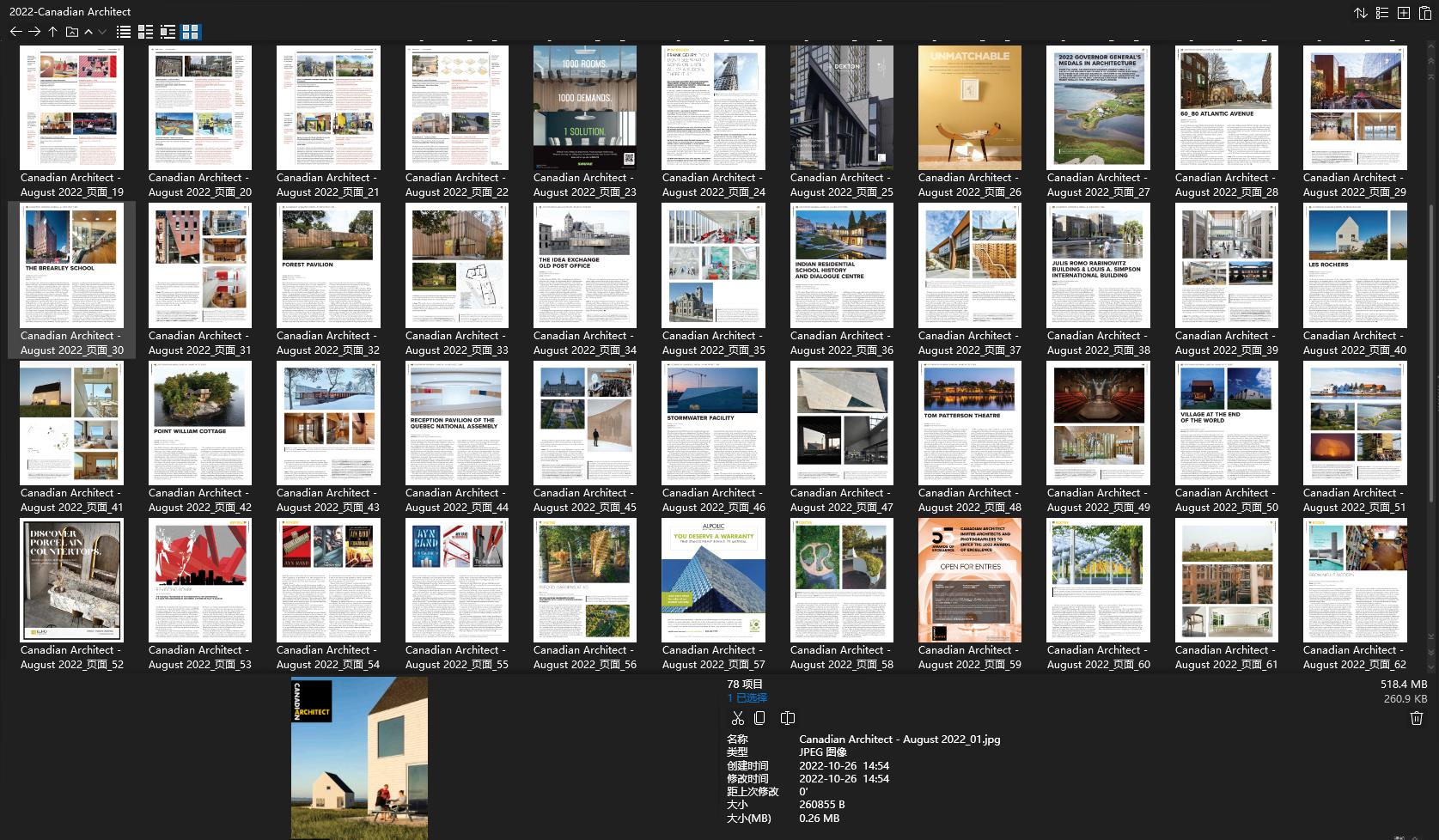Viewport: 1439px width, 840px height.
Task: Click the 'Canadian Architect - August 2022_01.jpg' filename text
Action: pos(900,739)
